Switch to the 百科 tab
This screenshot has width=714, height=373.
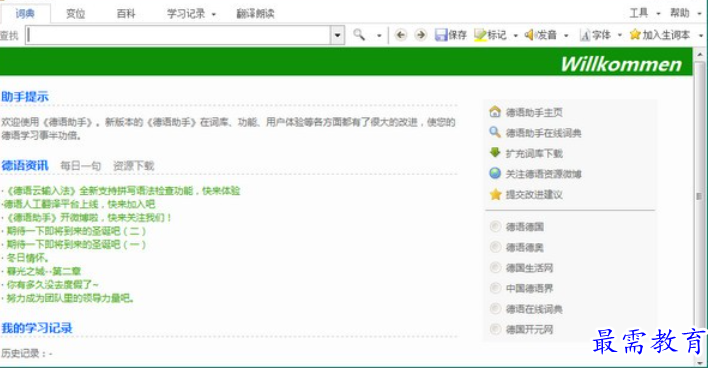tap(126, 14)
